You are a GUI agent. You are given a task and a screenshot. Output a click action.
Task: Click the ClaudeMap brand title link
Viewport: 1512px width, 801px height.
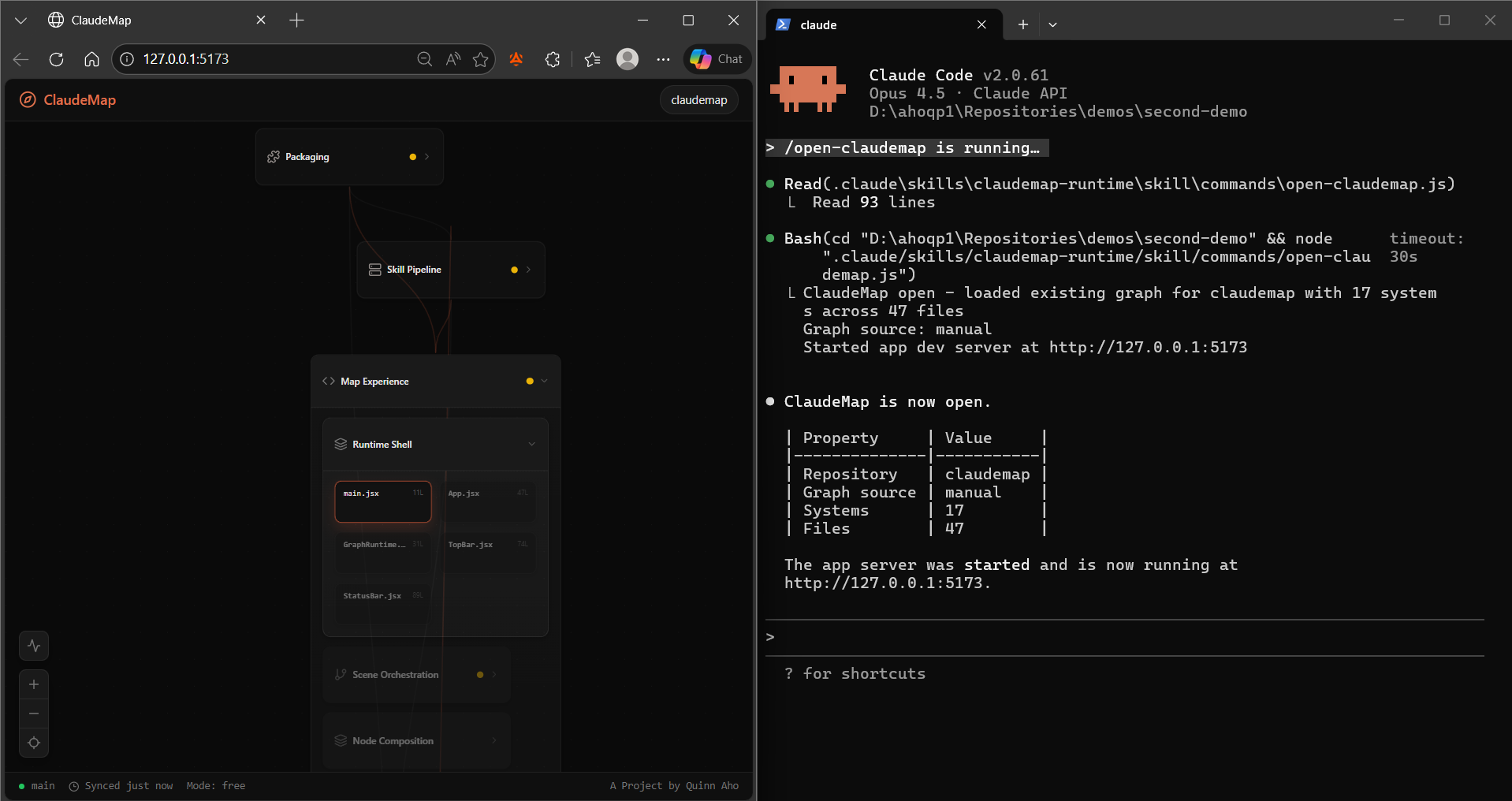tap(80, 100)
